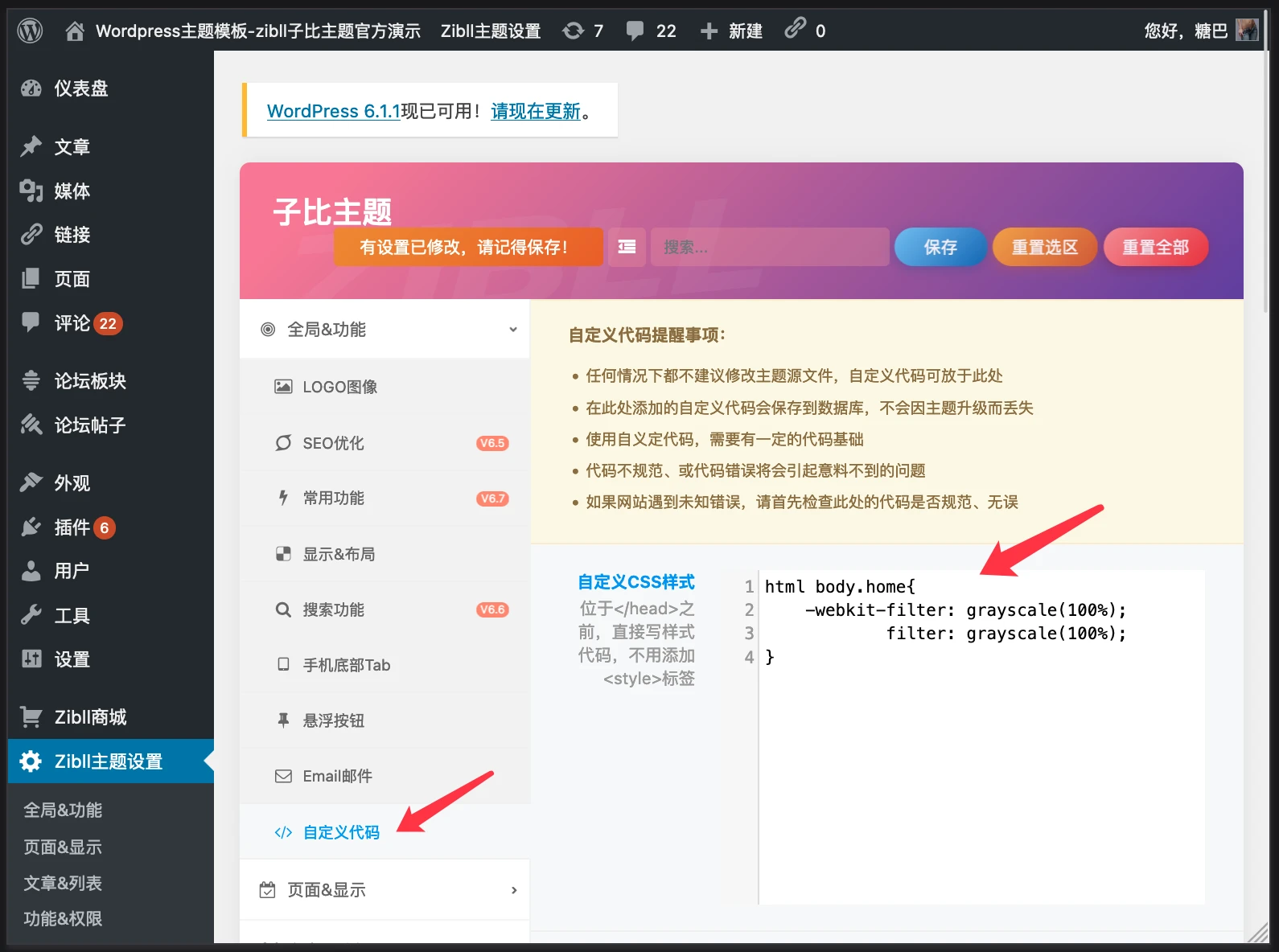Open 显示&布局 settings tab

[x=385, y=554]
